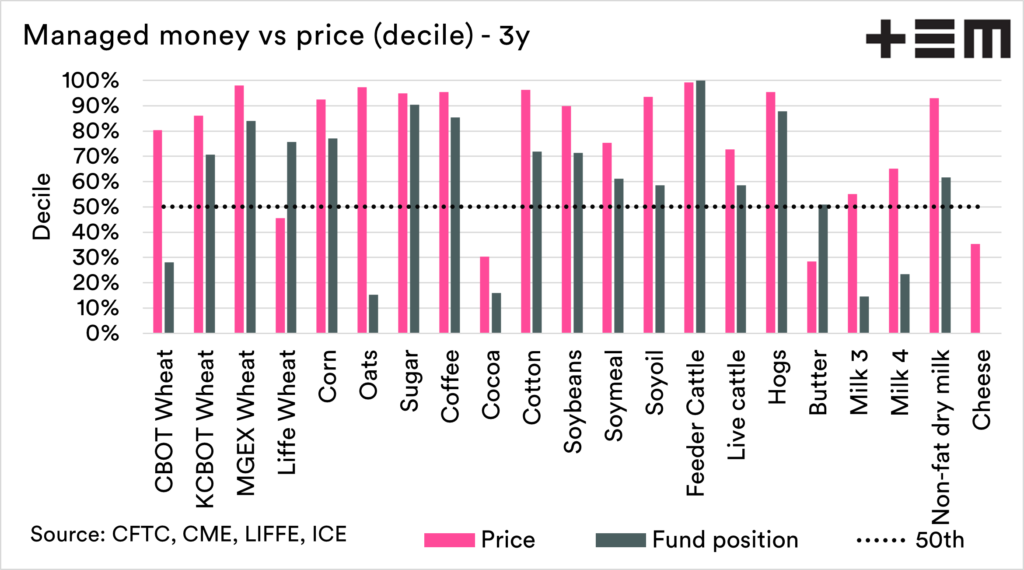Click the pink Price bar for Oats
The image size is (1024, 570).
(362, 210)
